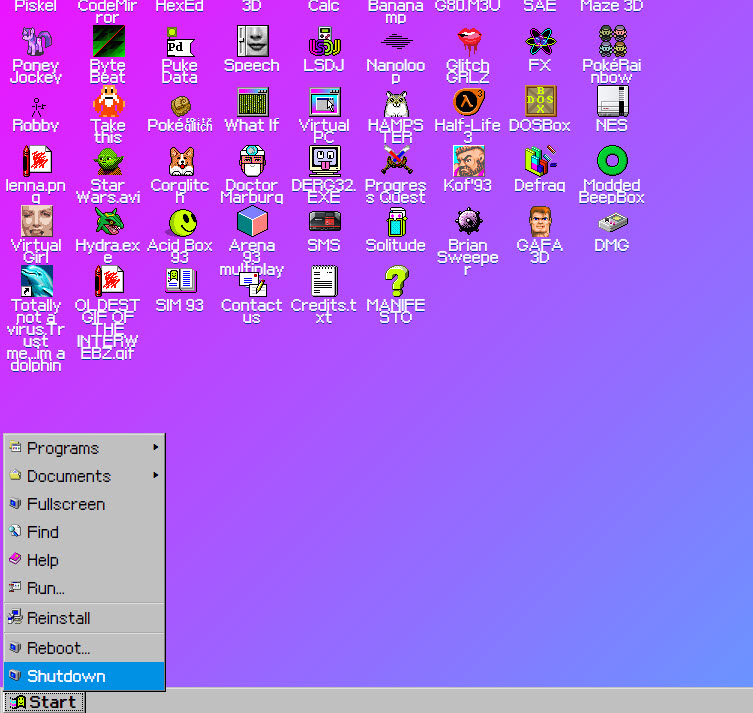
Task: Launch the Defrag desktop icon
Action: 540,163
